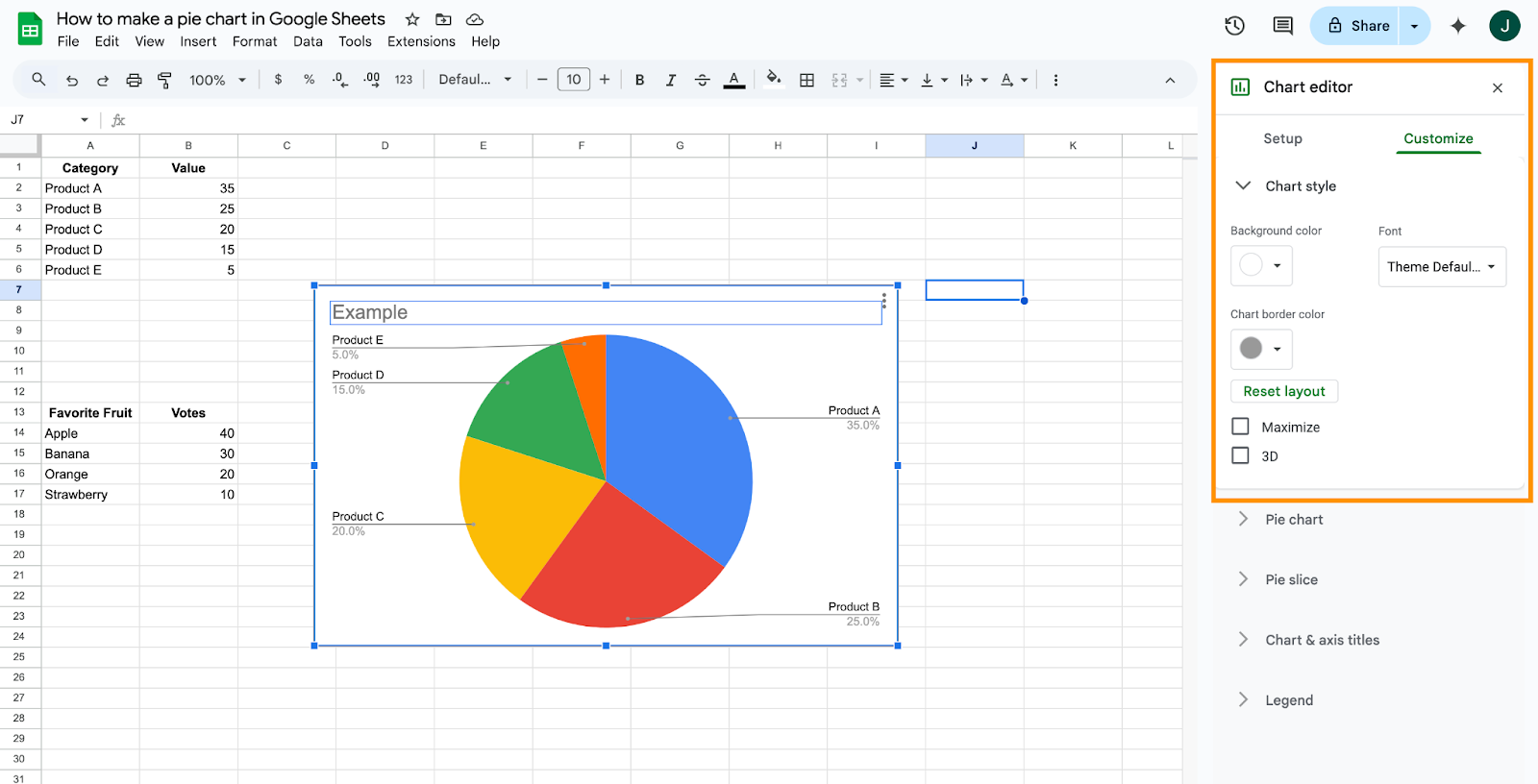
Task: Open the borders tool
Action: click(x=806, y=80)
